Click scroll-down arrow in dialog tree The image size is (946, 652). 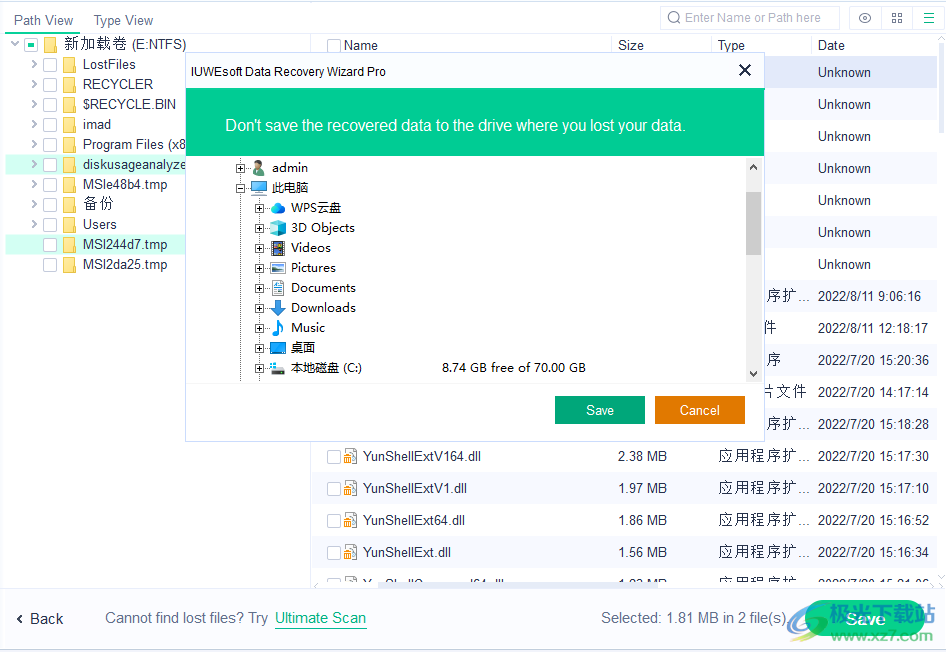[x=753, y=373]
